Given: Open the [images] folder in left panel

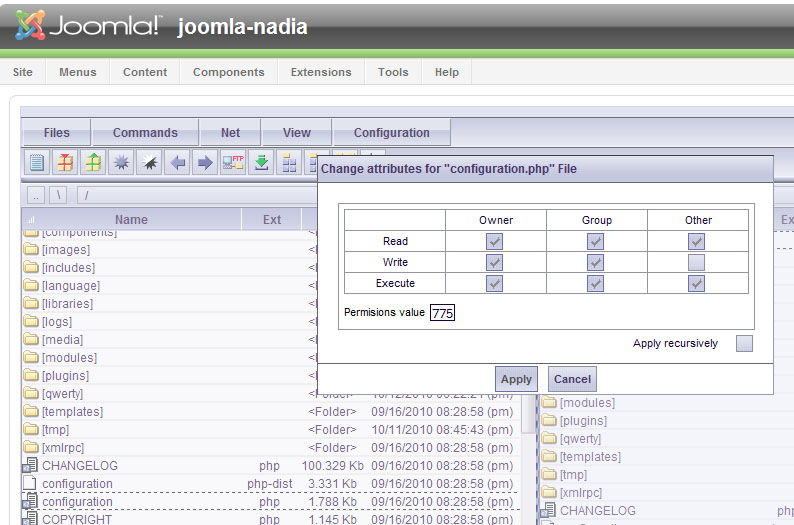Looking at the screenshot, I should point(66,250).
